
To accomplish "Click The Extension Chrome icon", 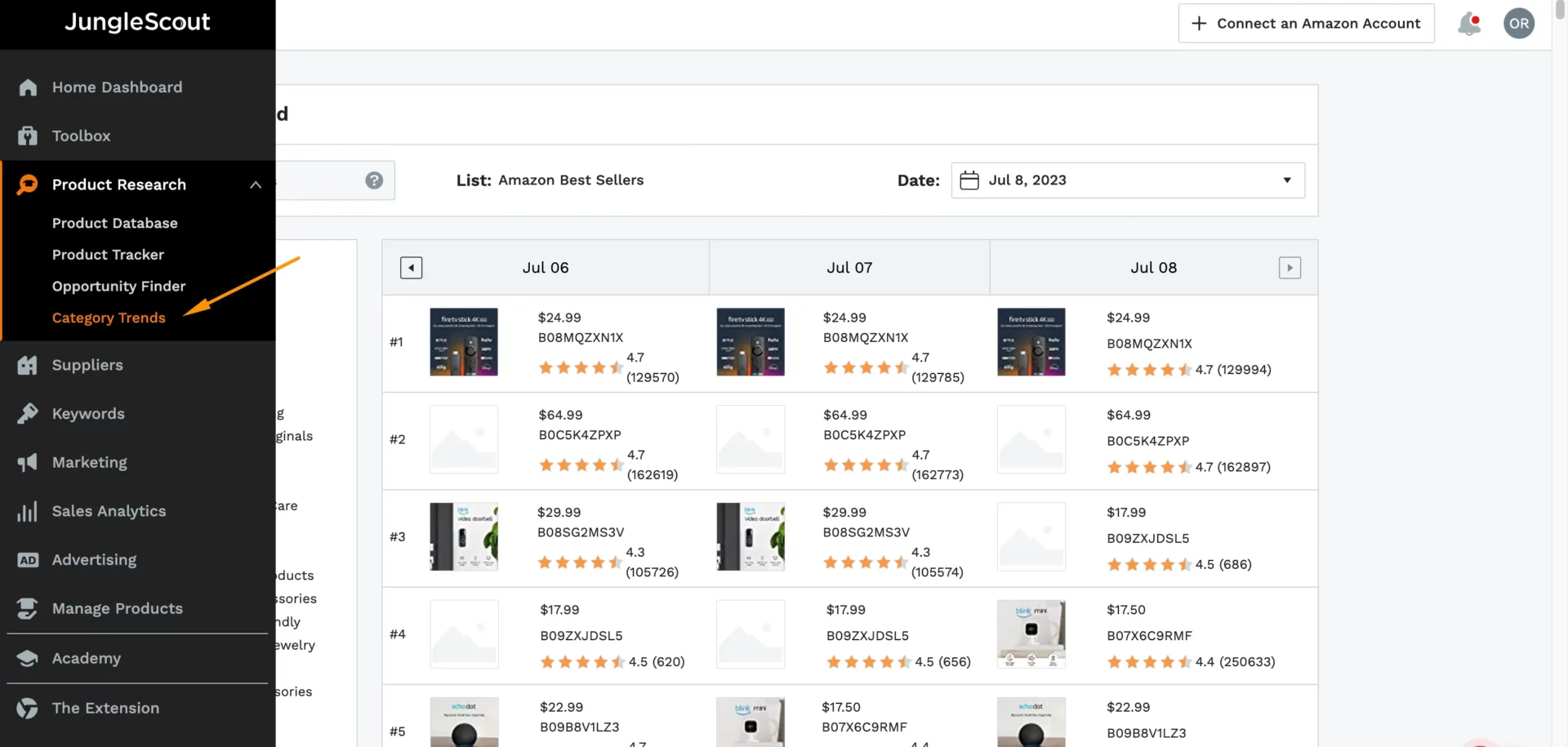I will (28, 708).
